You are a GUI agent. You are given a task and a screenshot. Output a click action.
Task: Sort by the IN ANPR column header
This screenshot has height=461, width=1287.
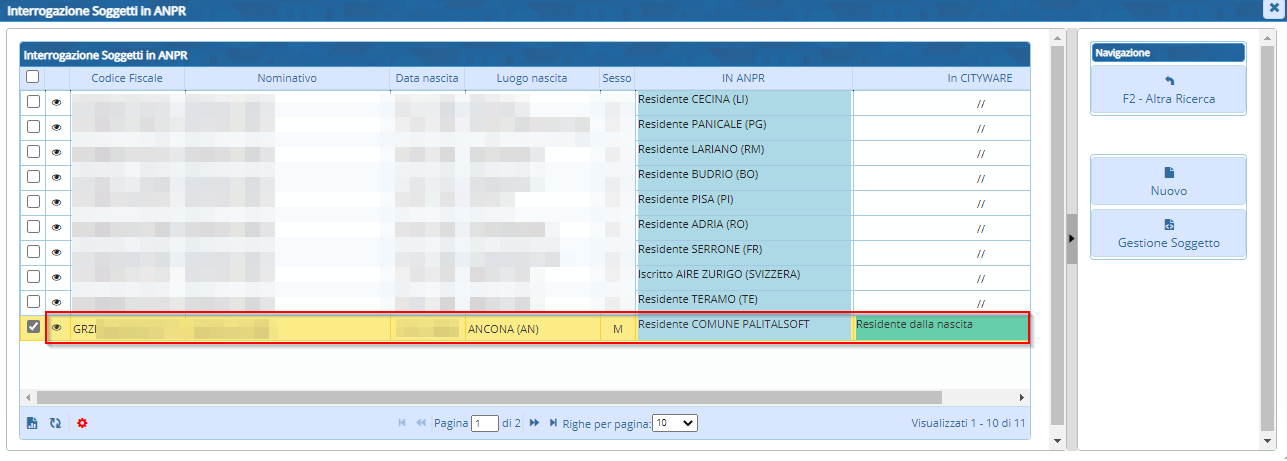[743, 78]
